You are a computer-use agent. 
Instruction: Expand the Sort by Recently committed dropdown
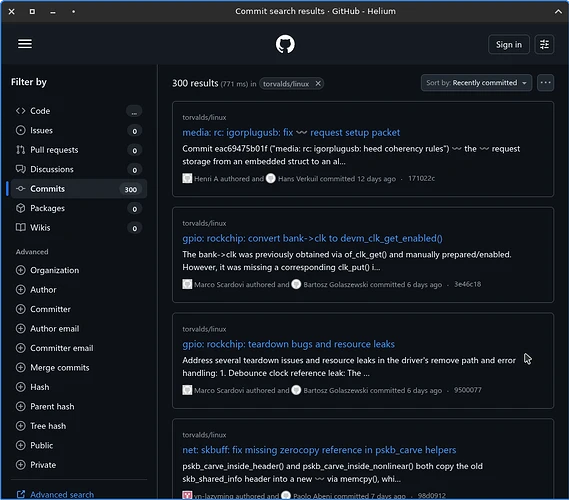click(476, 83)
